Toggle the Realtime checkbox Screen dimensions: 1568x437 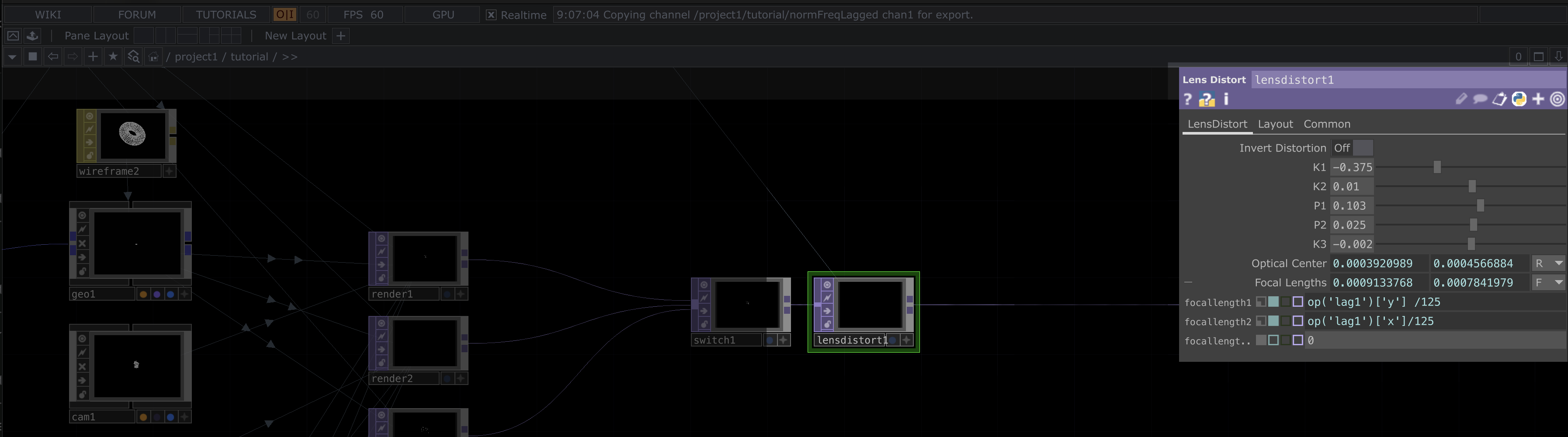[491, 14]
